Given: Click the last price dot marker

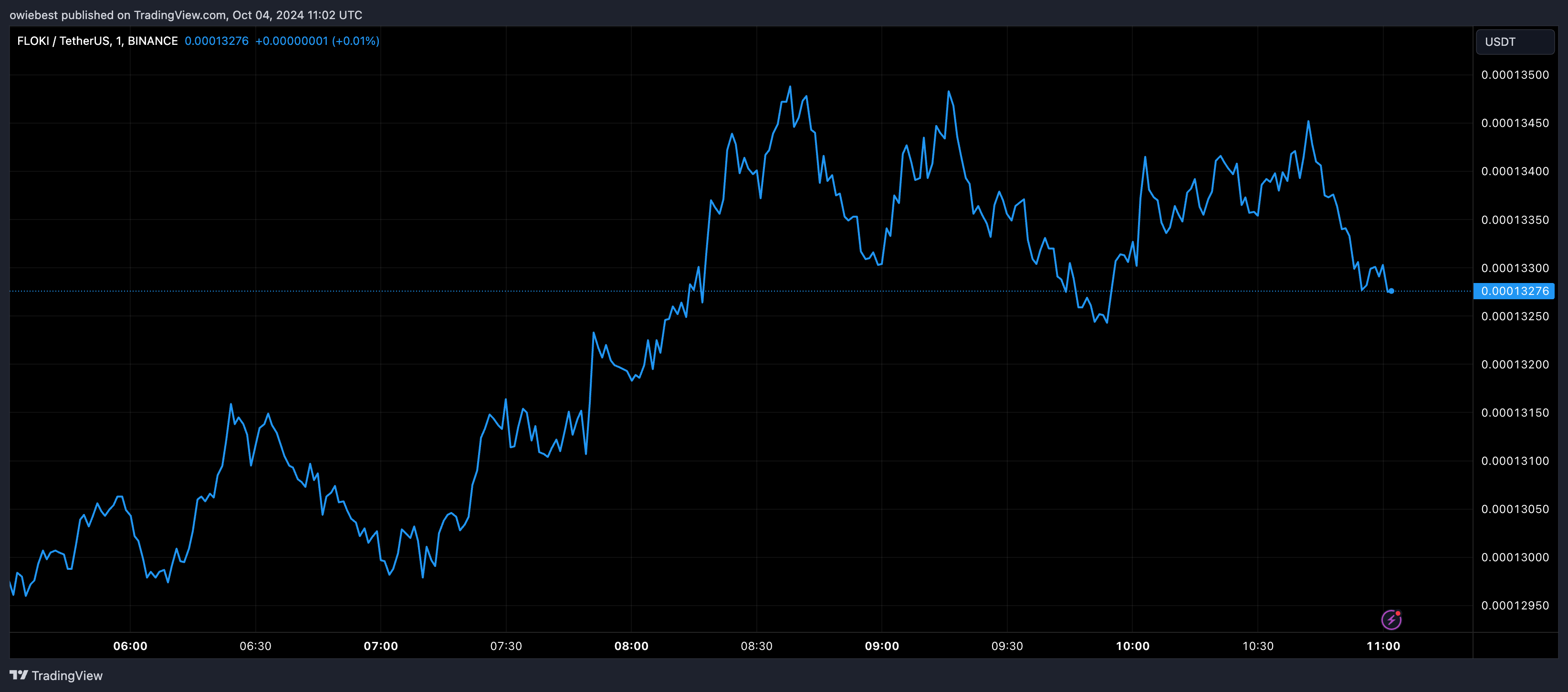Looking at the screenshot, I should pos(1391,291).
